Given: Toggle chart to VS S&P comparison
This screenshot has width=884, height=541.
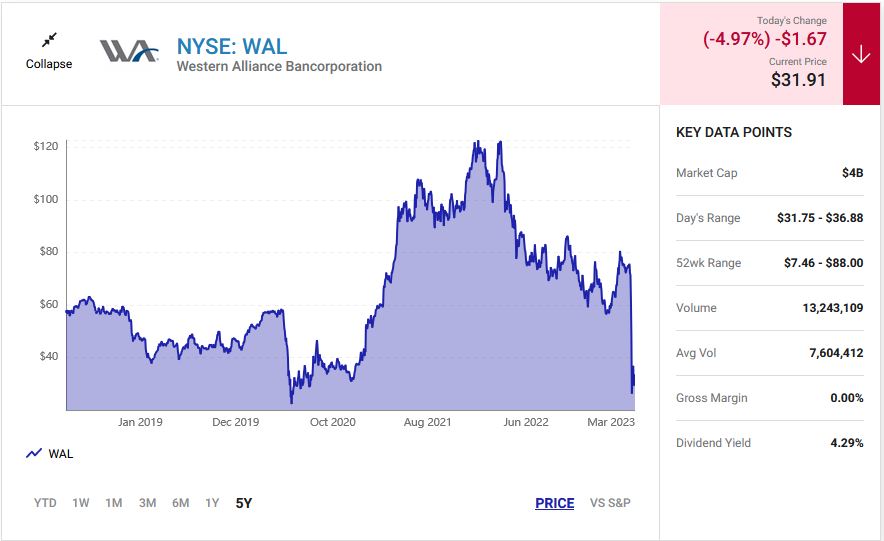Looking at the screenshot, I should pos(610,503).
